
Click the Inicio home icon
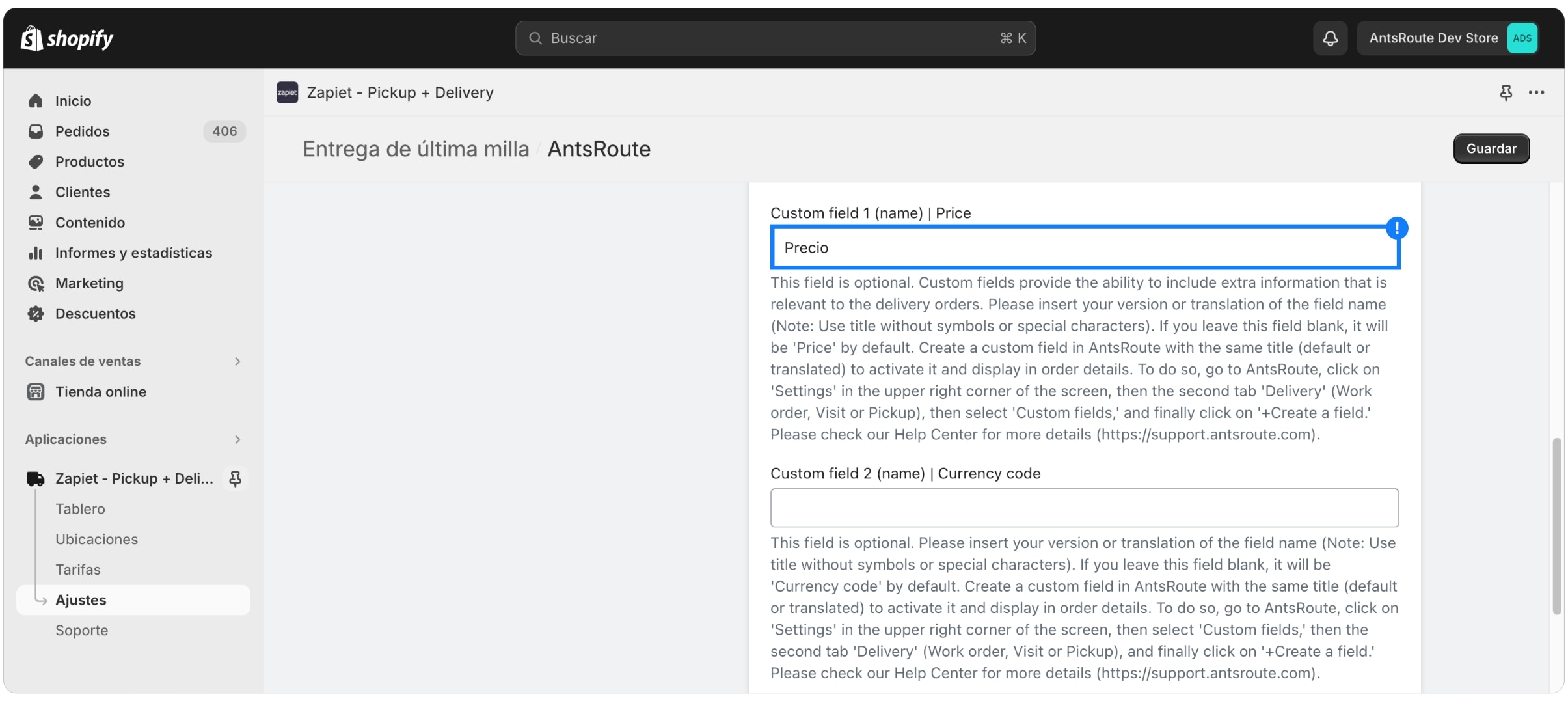pos(36,101)
